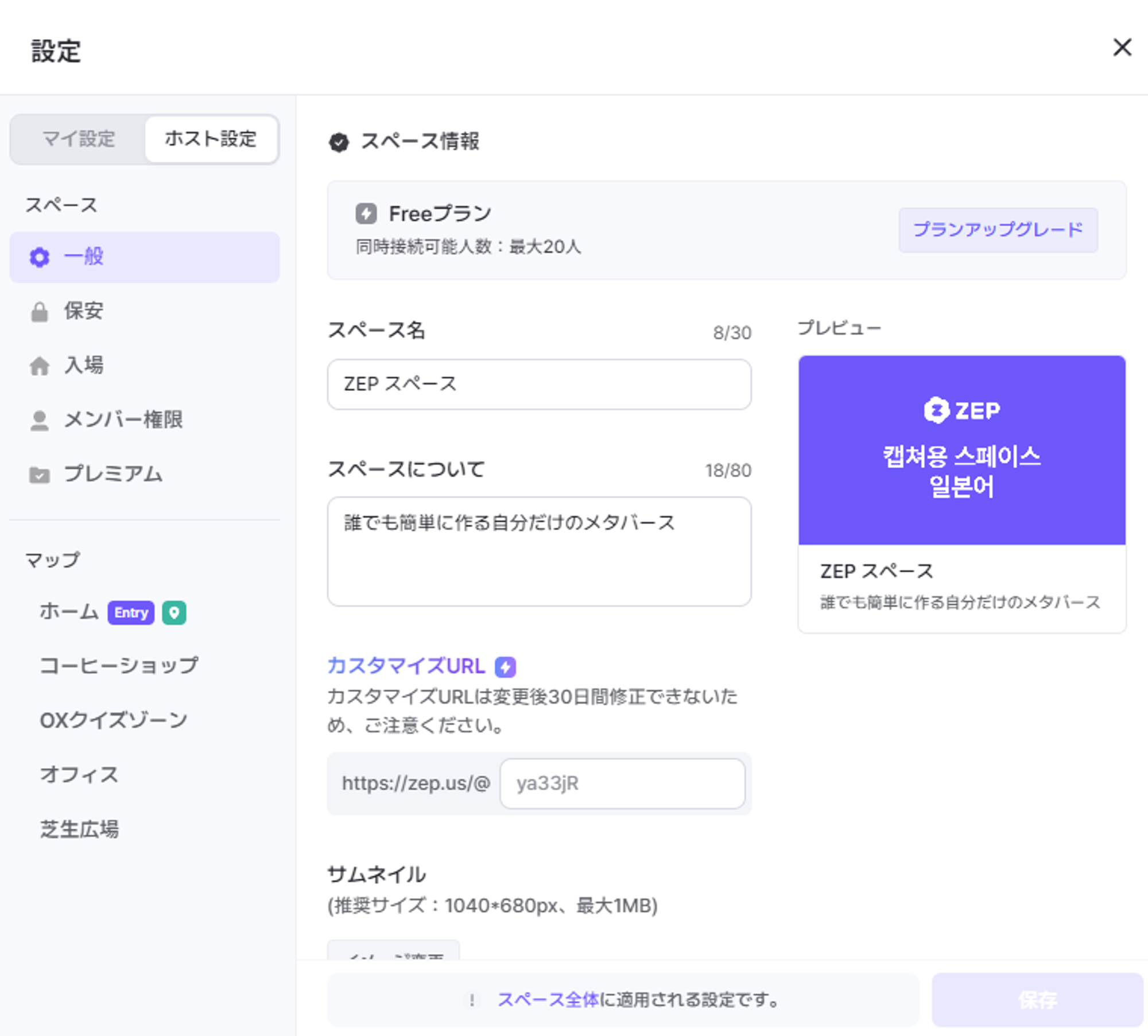Click the folder-check icon for プレミアム

(x=39, y=475)
